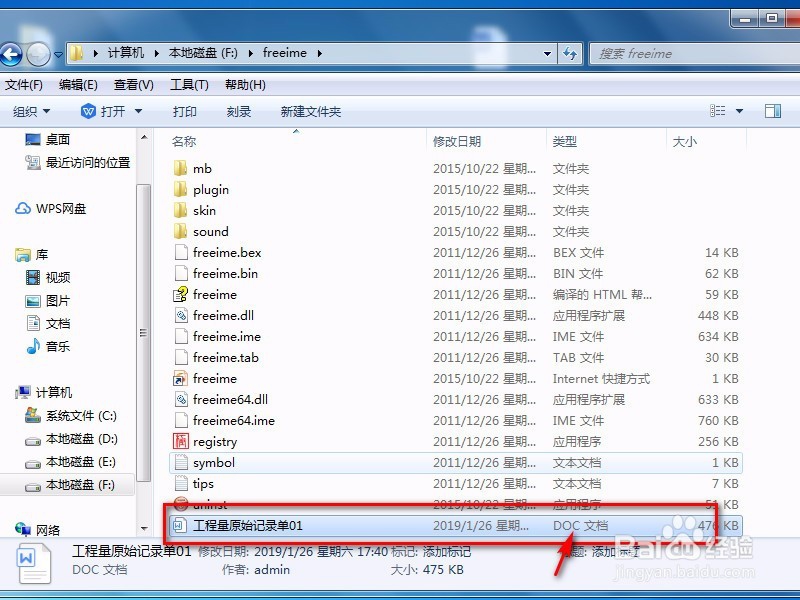Screen dimensions: 800x600
Task: Select 系统文件 (C:) drive
Action: click(x=71, y=416)
